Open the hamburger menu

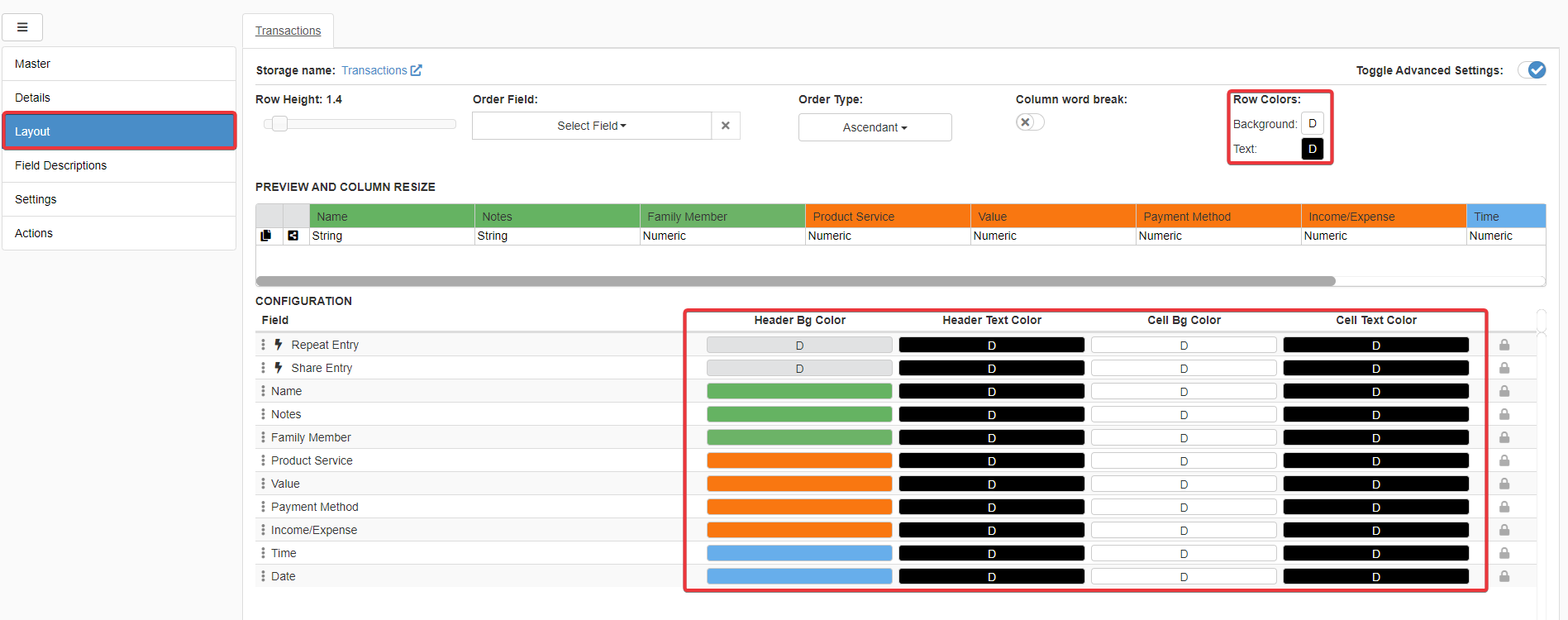point(22,27)
